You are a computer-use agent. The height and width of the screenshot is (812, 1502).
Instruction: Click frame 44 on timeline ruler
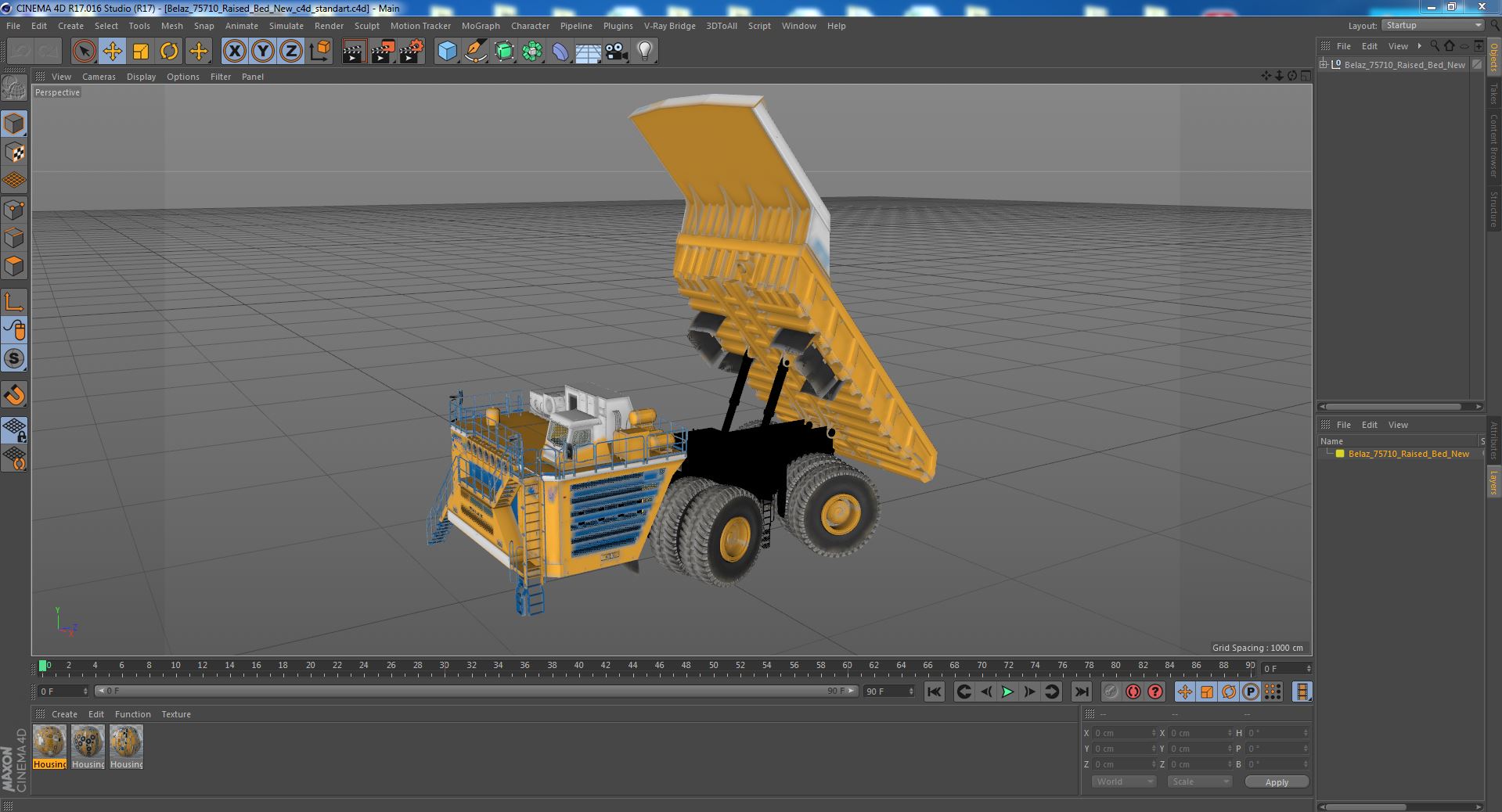[632, 666]
